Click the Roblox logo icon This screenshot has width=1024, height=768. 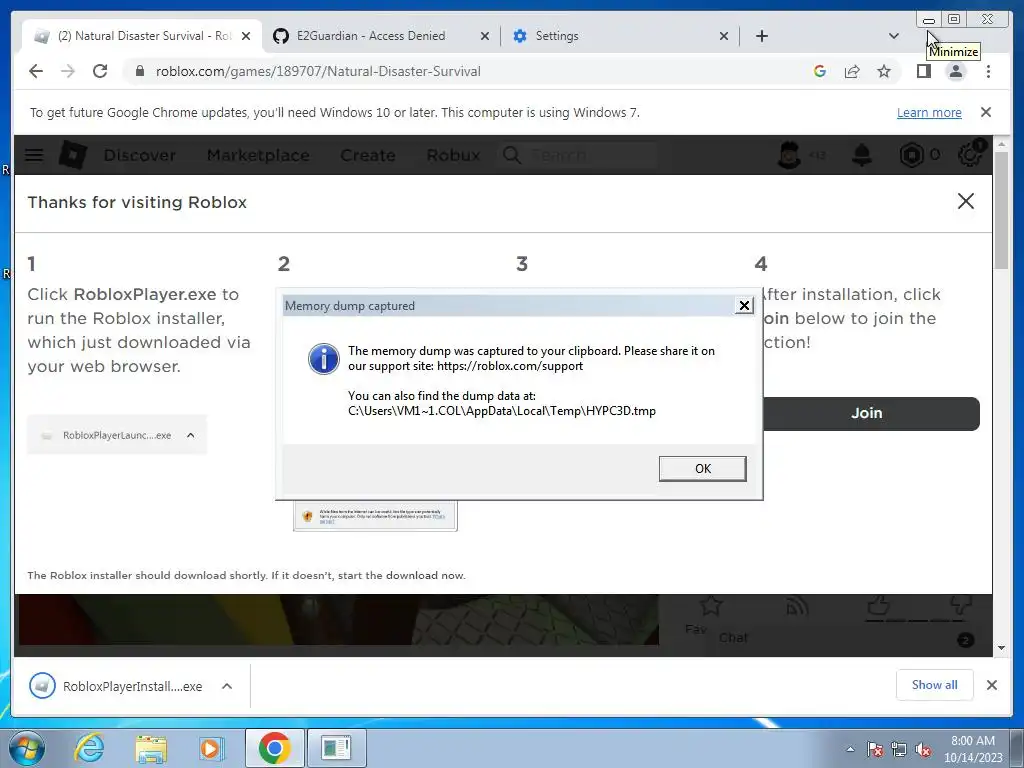coord(73,155)
